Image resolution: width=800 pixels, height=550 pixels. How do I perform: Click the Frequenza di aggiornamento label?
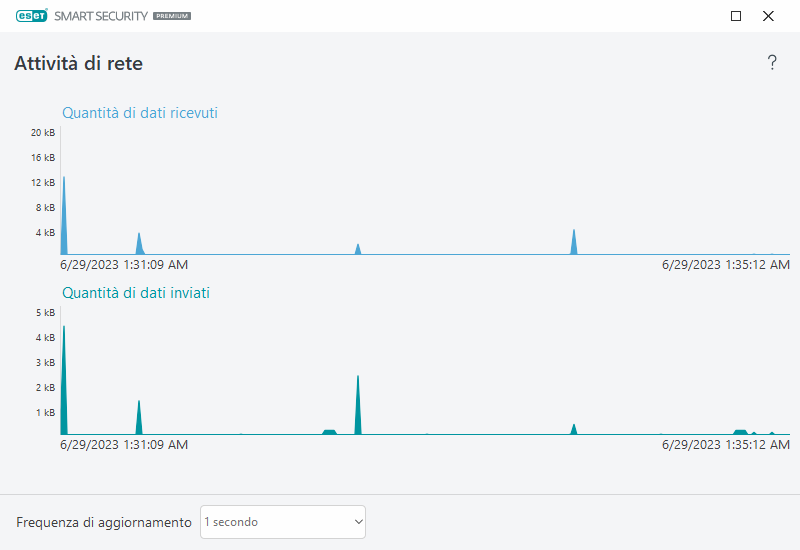(104, 522)
